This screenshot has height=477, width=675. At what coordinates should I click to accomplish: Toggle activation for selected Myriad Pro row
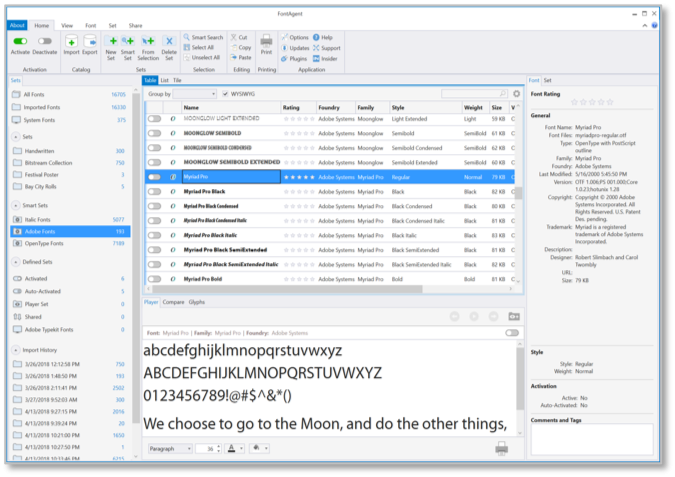click(155, 177)
